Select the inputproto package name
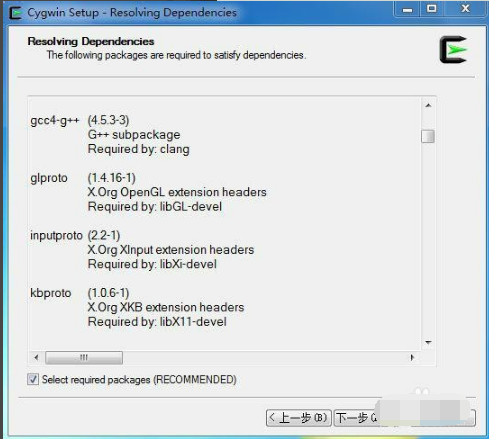Image resolution: width=489 pixels, height=439 pixels. point(56,235)
